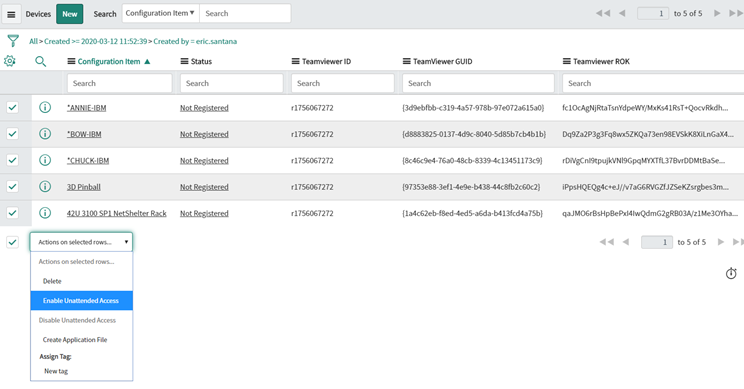The image size is (744, 389).
Task: Preview 42U 3100 SP1 NetShelter info icon
Action: pyautogui.click(x=45, y=213)
